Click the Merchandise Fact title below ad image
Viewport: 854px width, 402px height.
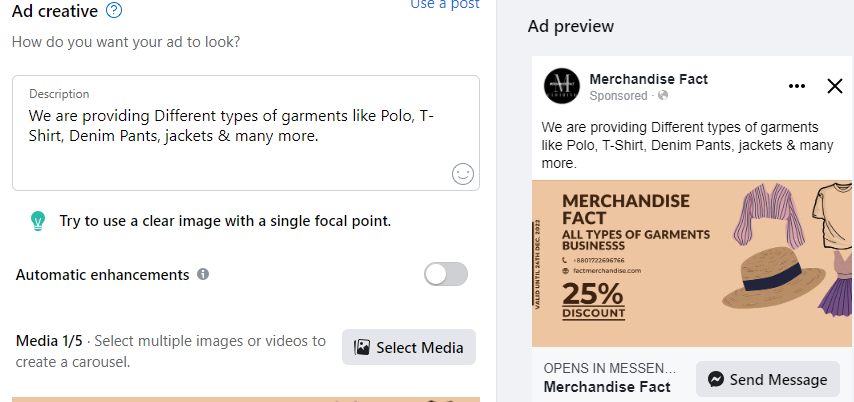(x=606, y=386)
